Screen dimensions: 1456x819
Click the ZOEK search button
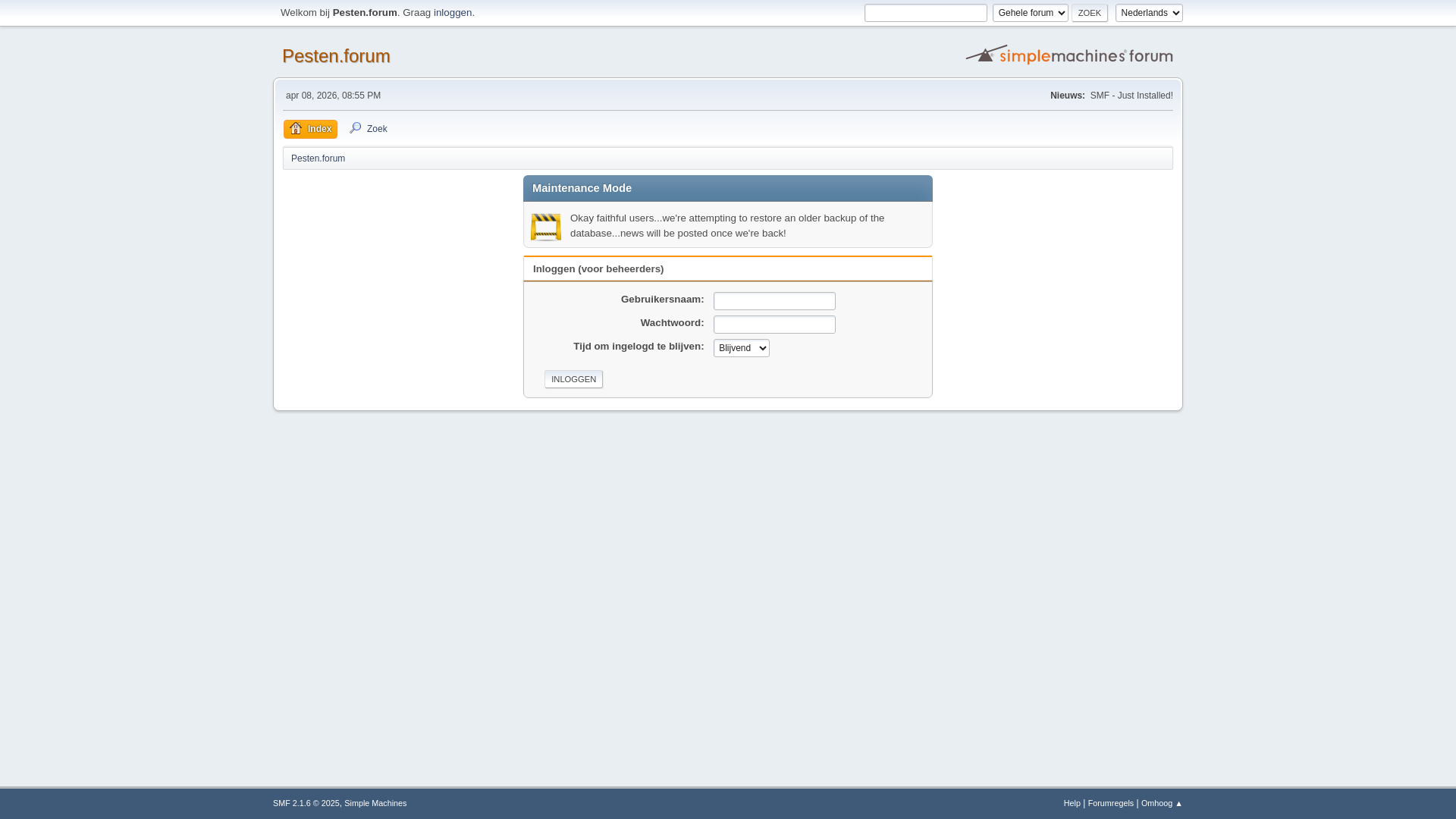click(1089, 13)
